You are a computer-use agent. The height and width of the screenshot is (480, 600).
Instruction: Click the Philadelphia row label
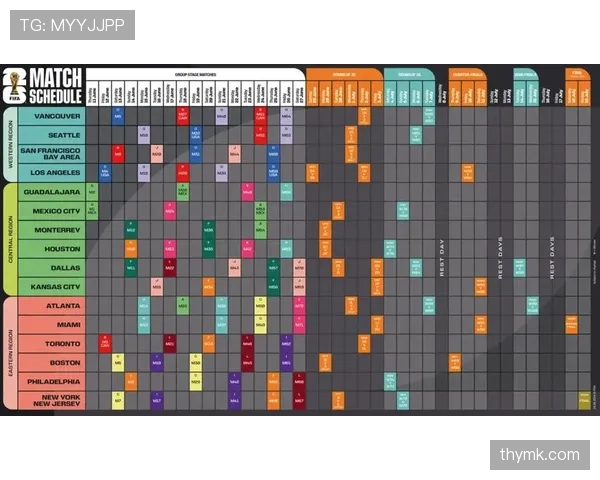coord(52,382)
